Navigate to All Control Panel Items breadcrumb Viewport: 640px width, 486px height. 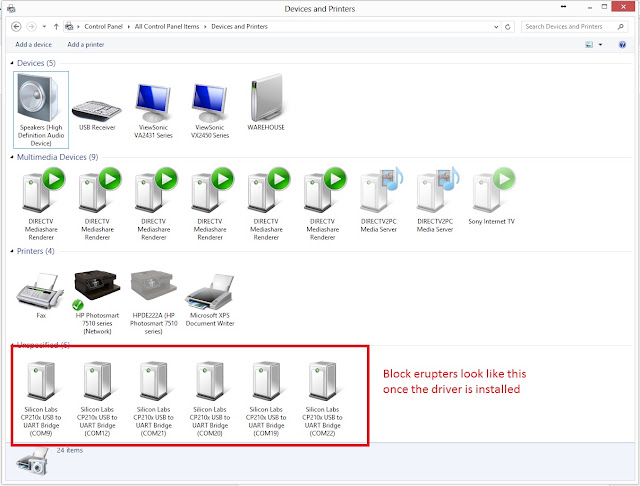click(167, 27)
